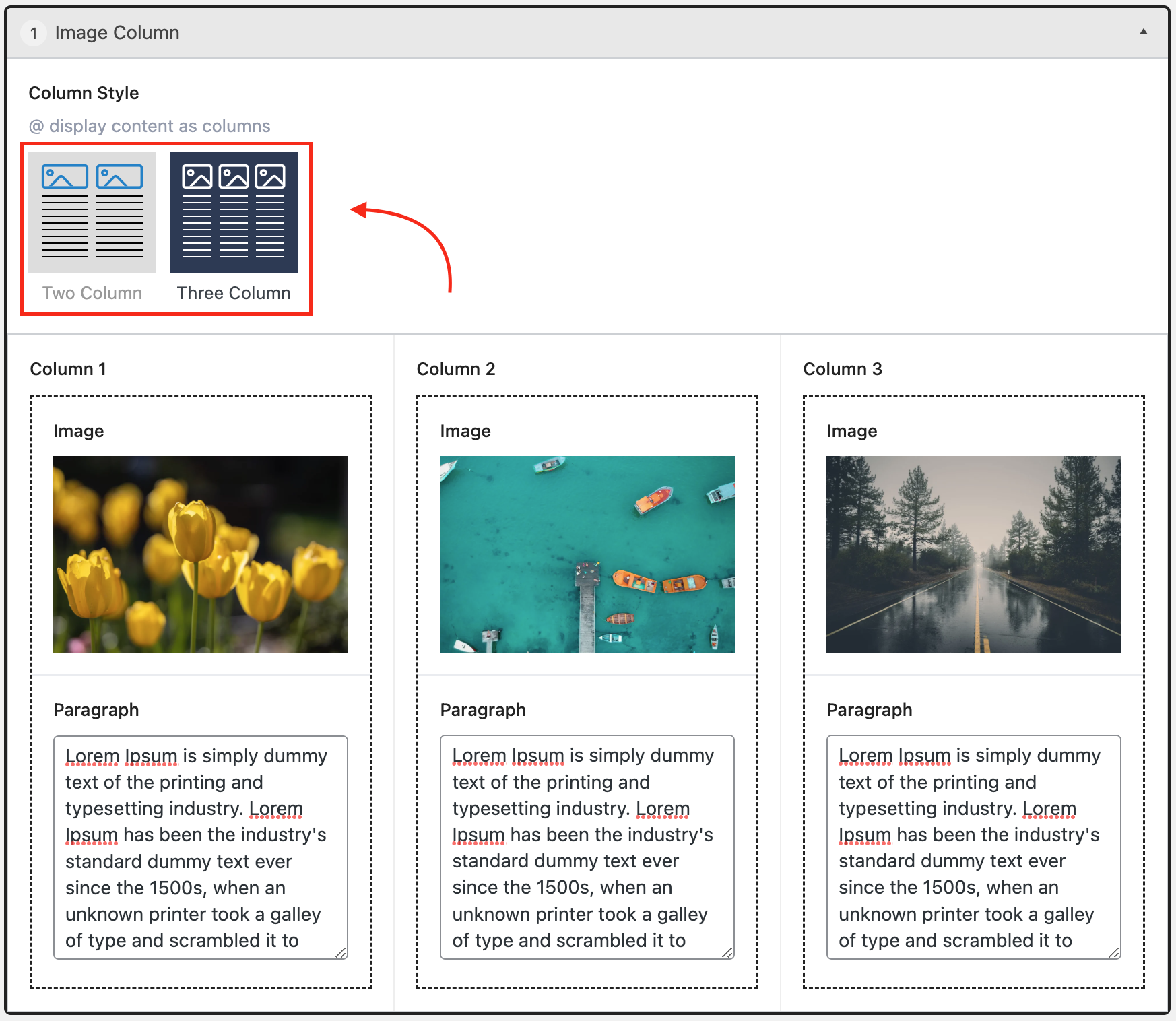Open the aerial boats image in Column 2
This screenshot has height=1021, width=1176.
point(587,554)
